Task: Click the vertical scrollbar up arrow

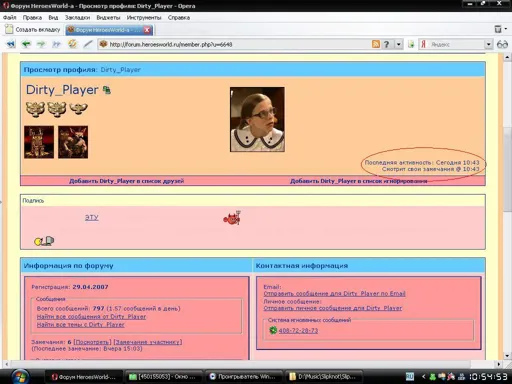Action: [x=507, y=57]
